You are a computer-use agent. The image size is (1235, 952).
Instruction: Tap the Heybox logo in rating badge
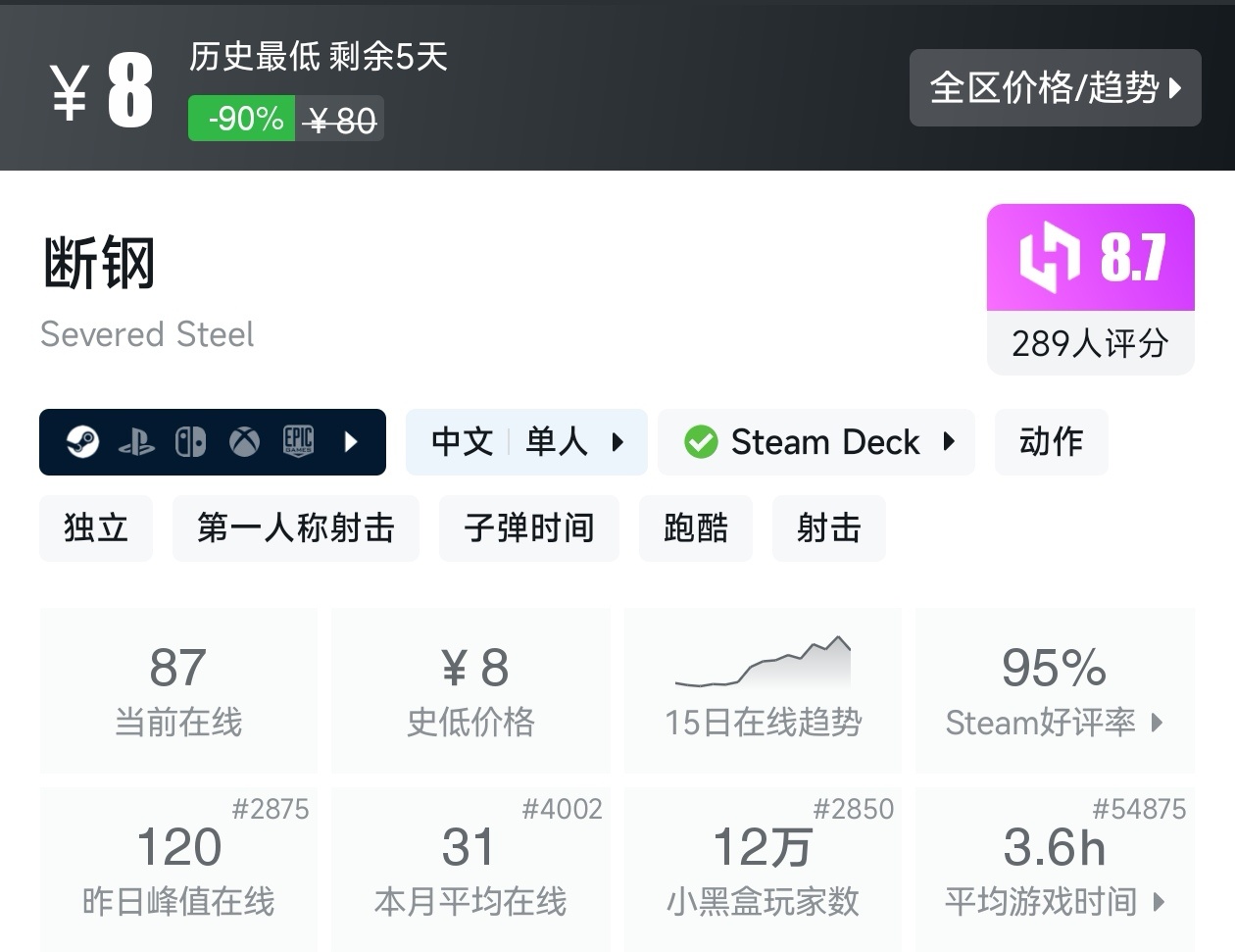(1050, 258)
